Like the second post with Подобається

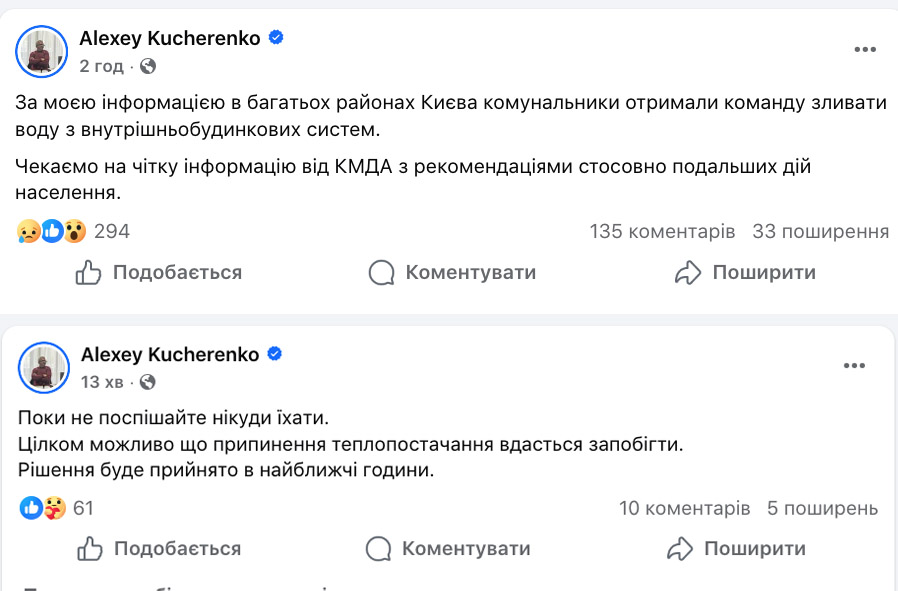160,548
